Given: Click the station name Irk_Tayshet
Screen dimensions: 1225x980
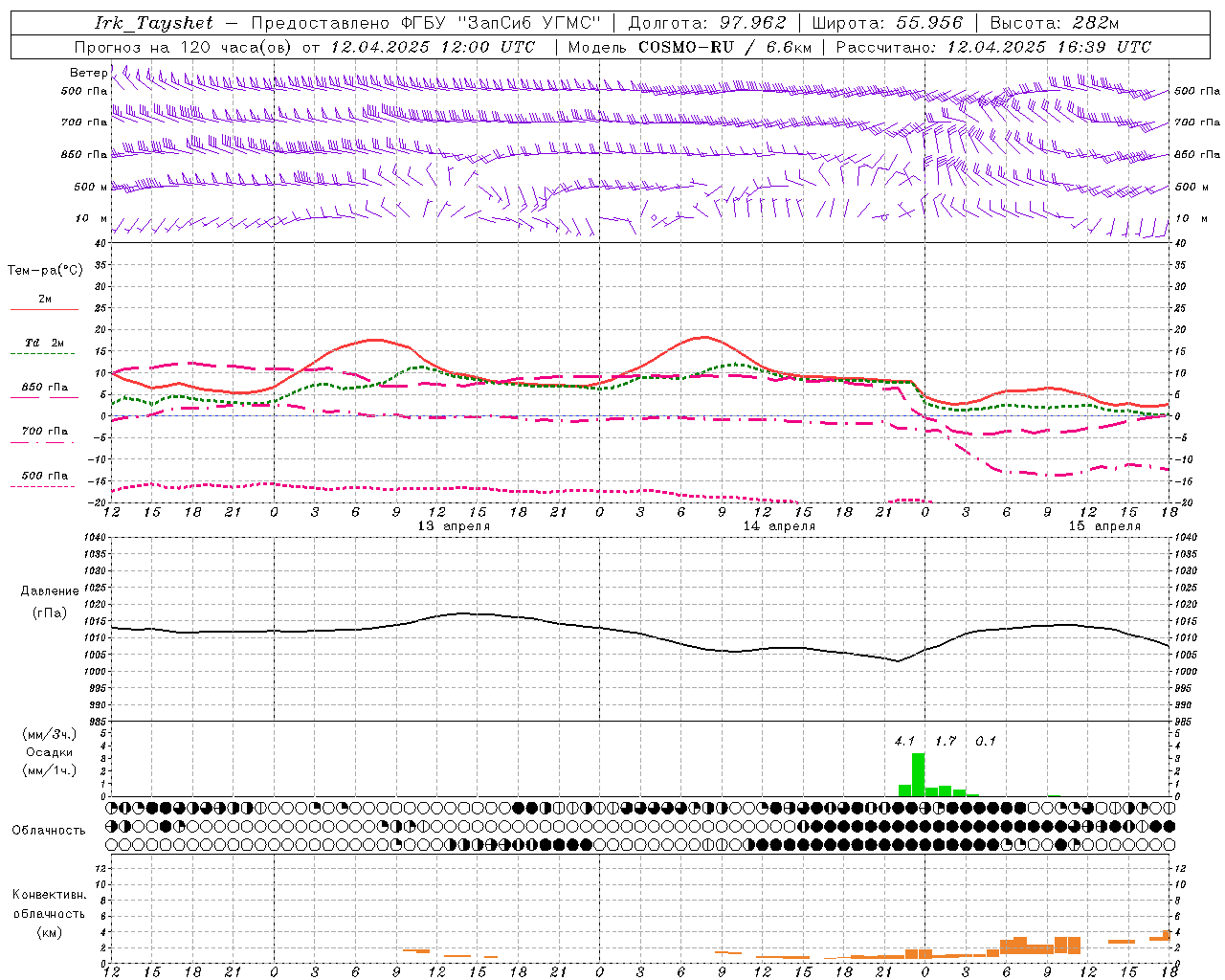Looking at the screenshot, I should [x=154, y=23].
